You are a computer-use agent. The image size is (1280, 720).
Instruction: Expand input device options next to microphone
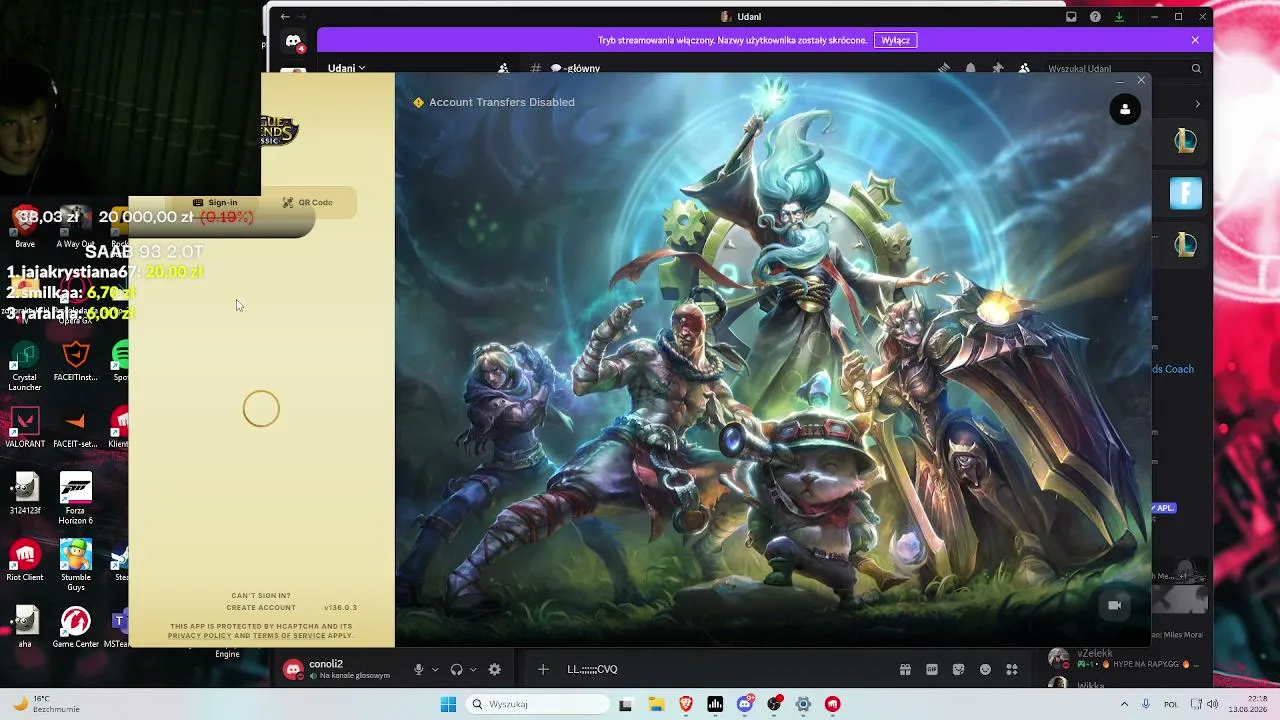435,669
